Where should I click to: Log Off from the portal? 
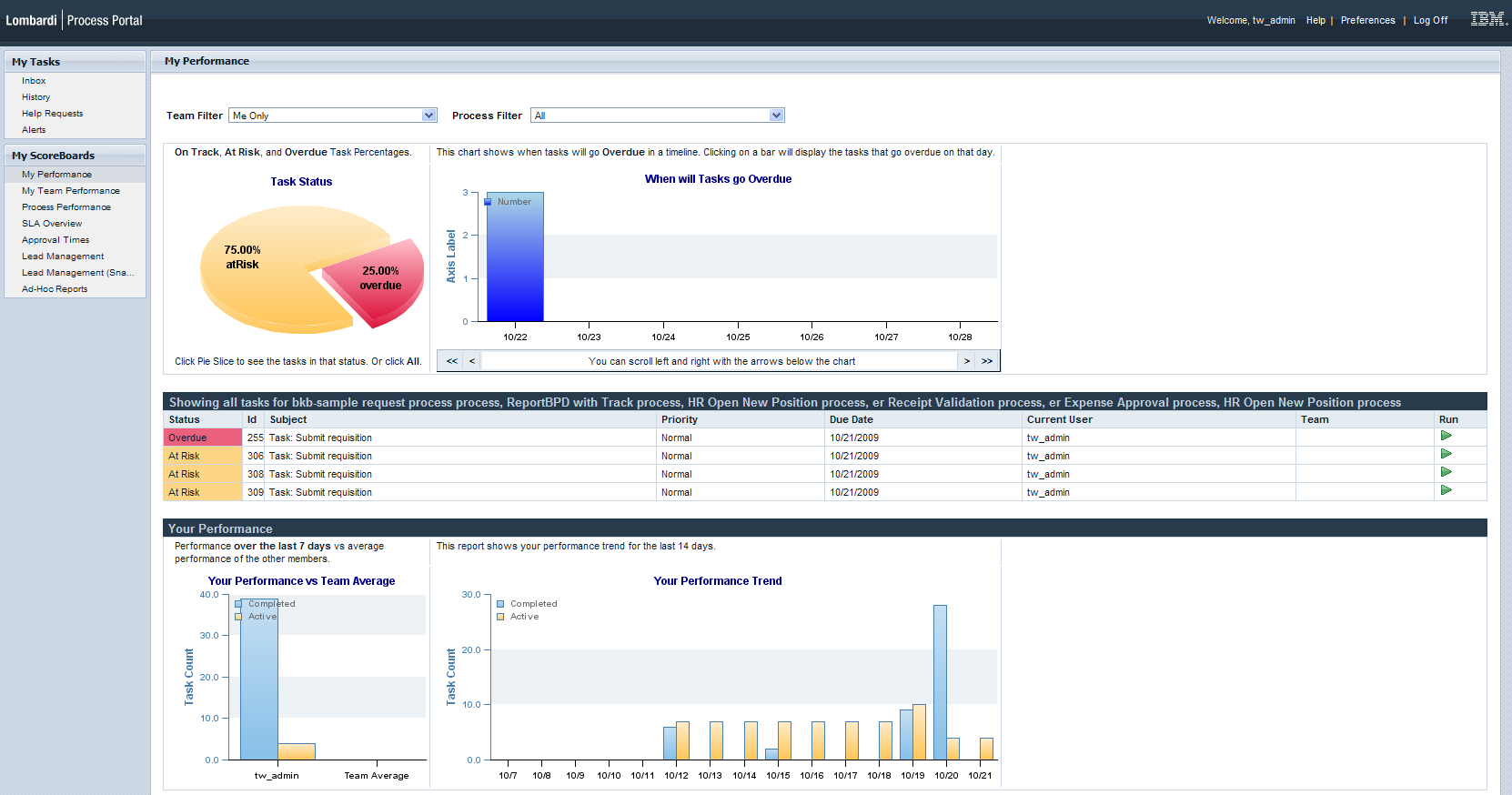click(x=1430, y=20)
